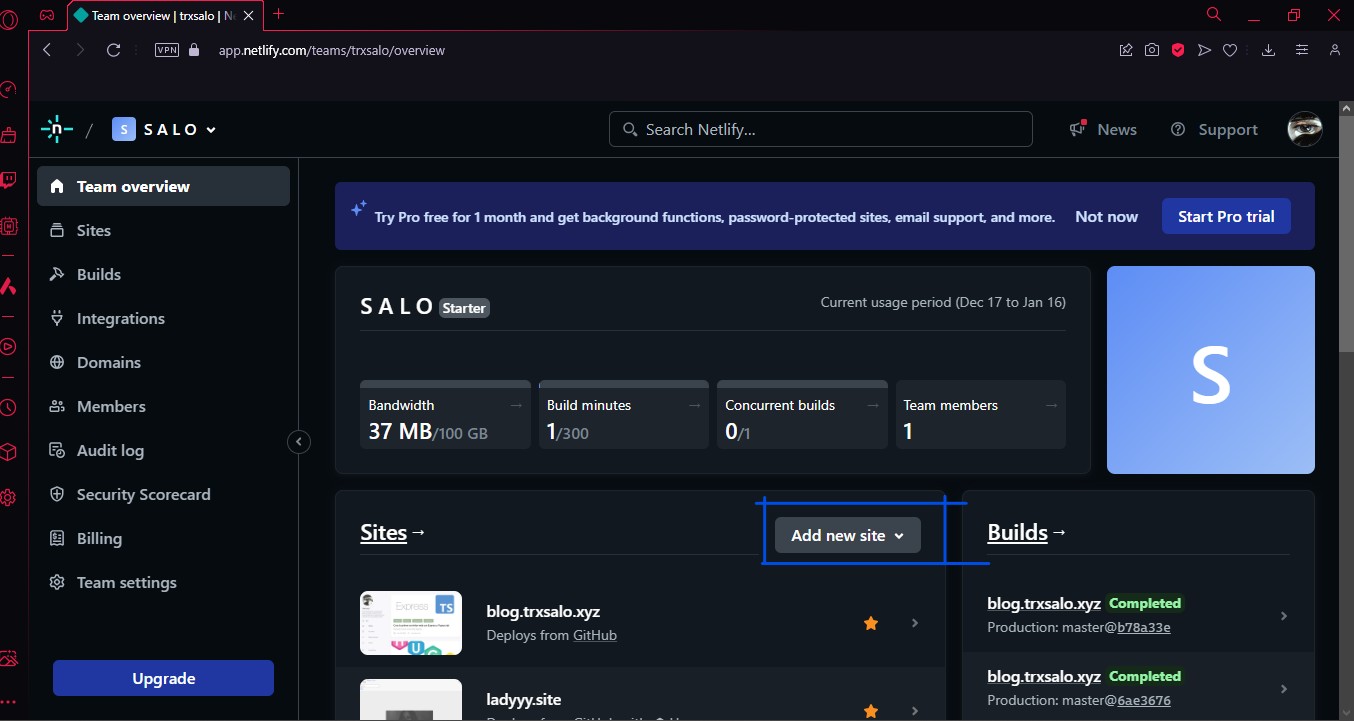Open History clock in Opera sidebar
The width and height of the screenshot is (1354, 721).
pyautogui.click(x=8, y=408)
